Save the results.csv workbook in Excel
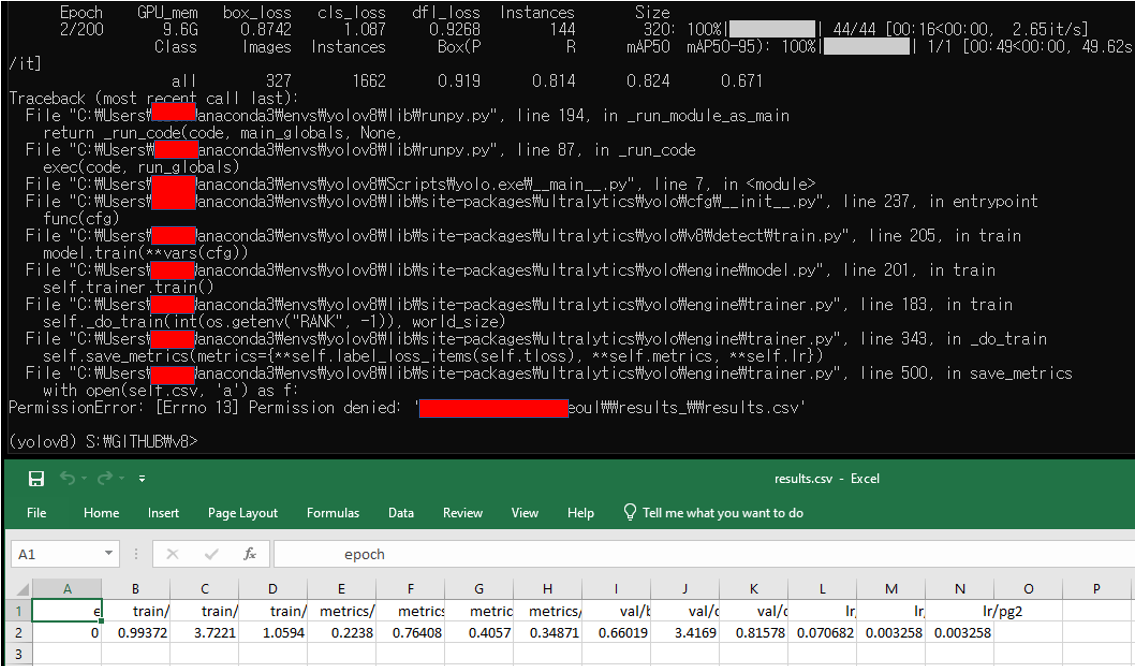The width and height of the screenshot is (1136, 666). coord(36,478)
